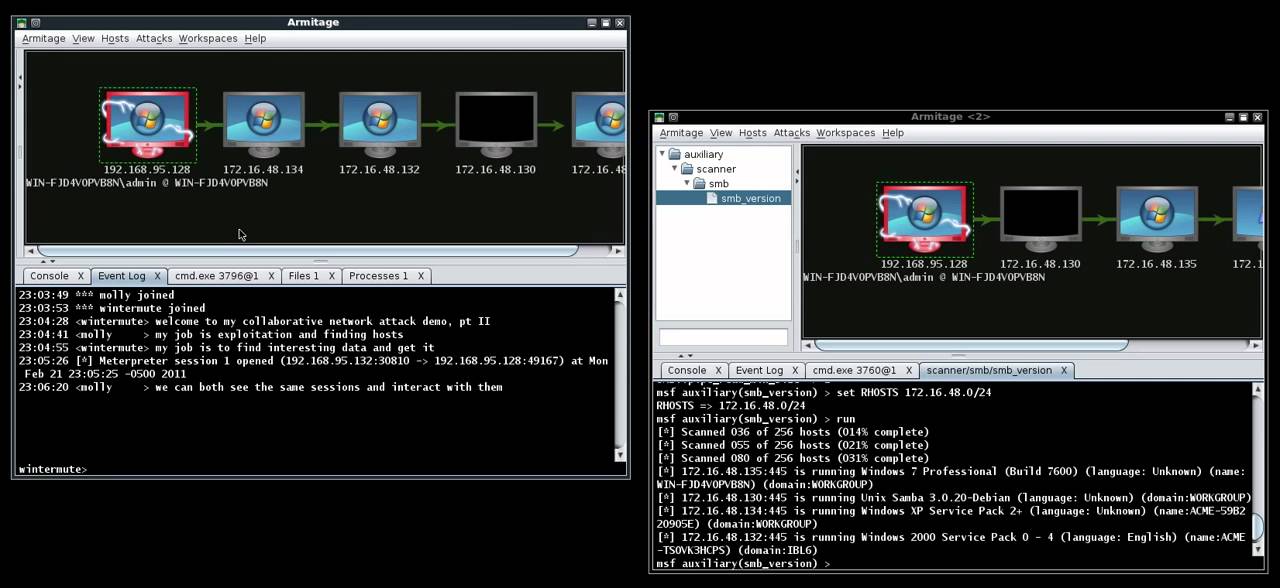Switch to cmd.exe 3796@1 tab

(216, 276)
